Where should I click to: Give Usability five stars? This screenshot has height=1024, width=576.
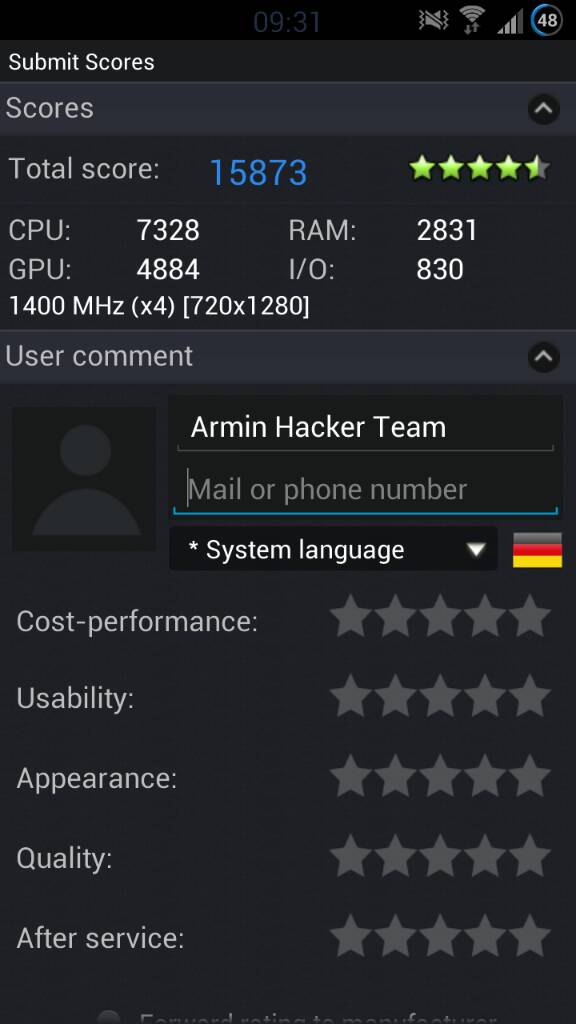point(530,696)
